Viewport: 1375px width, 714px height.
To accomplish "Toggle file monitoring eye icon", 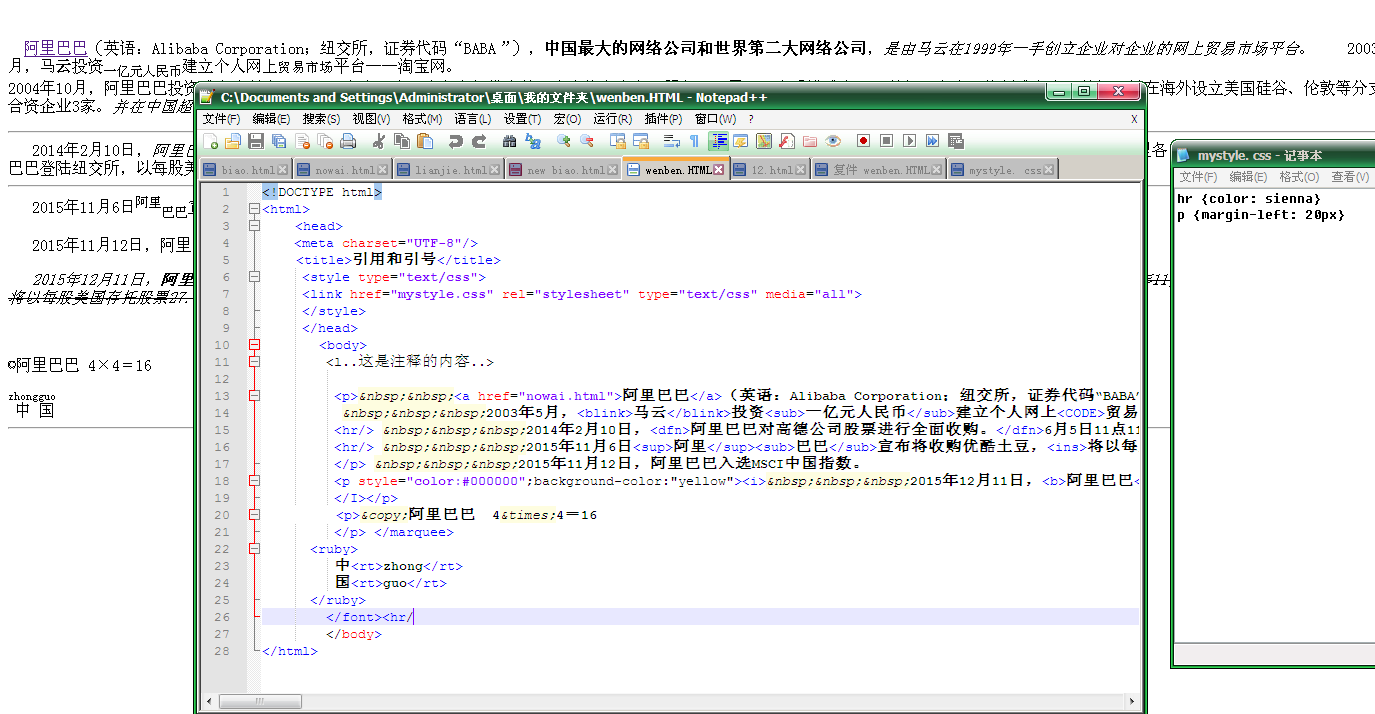I will coord(833,141).
